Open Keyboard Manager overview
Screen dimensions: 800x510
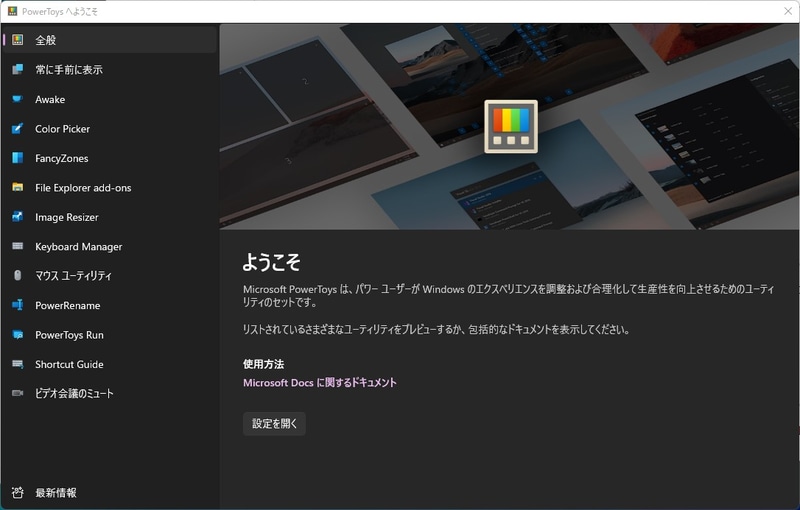(x=110, y=246)
